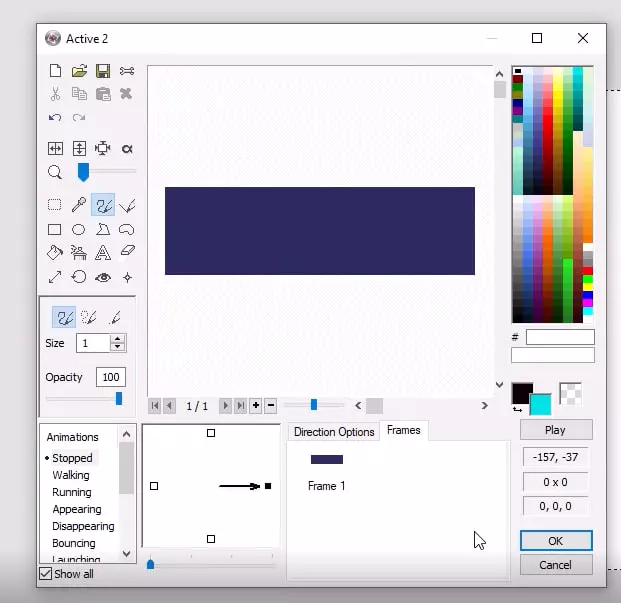Open the Import image folder icon
Image resolution: width=621 pixels, height=603 pixels.
(79, 71)
